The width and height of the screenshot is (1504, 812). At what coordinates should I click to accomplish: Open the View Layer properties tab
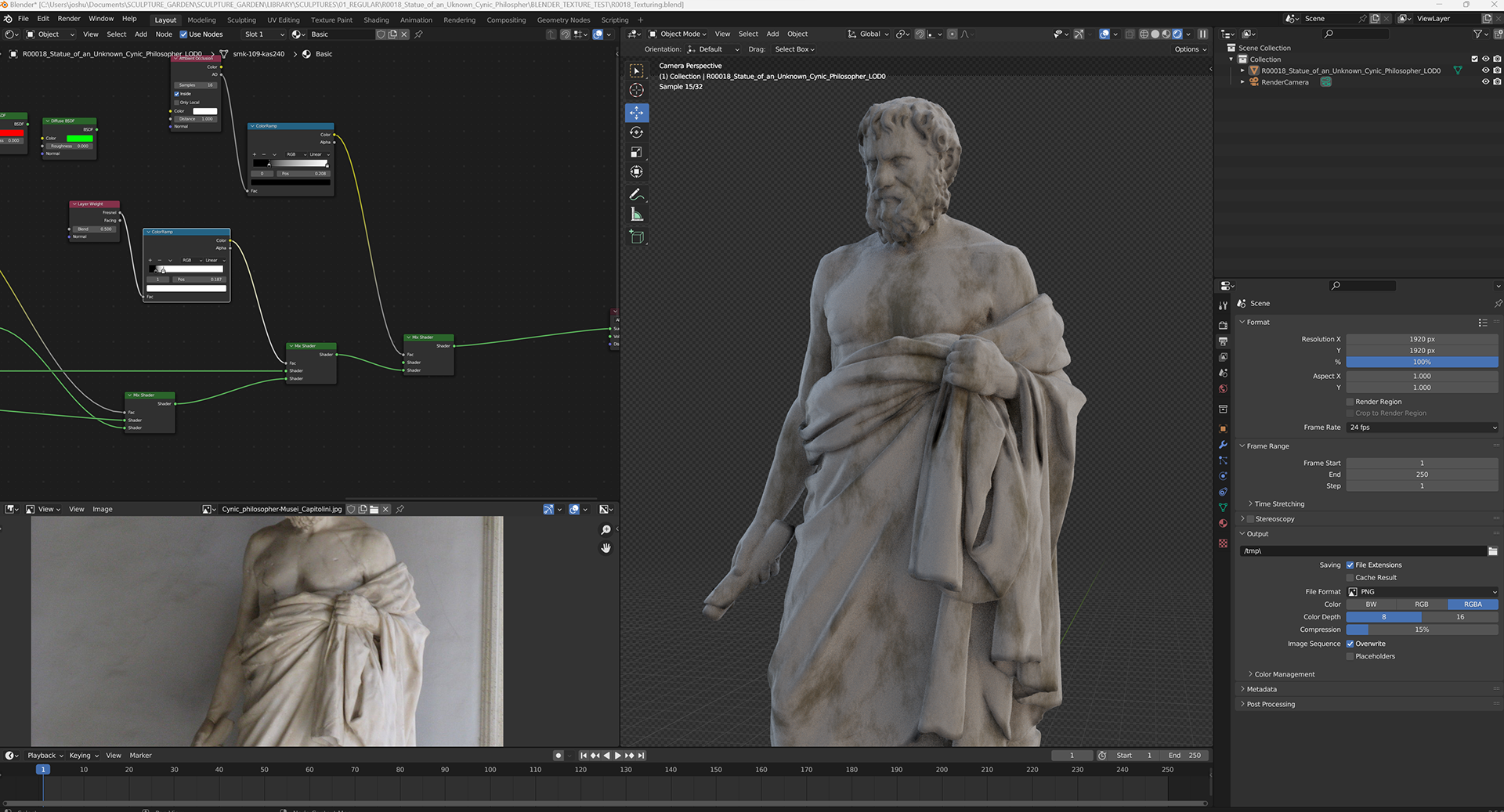(x=1223, y=357)
